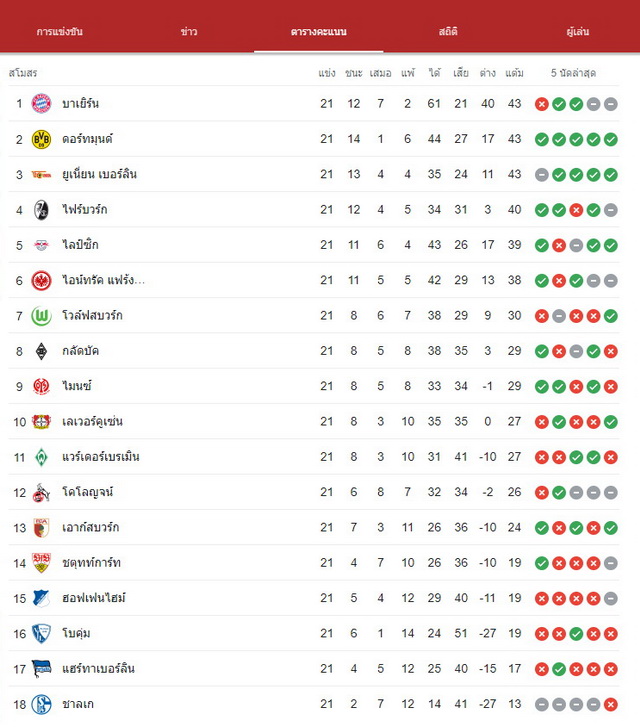Image resolution: width=640 pixels, height=727 pixels.
Task: Switch to the ผู้เล่น tab
Action: pyautogui.click(x=578, y=32)
